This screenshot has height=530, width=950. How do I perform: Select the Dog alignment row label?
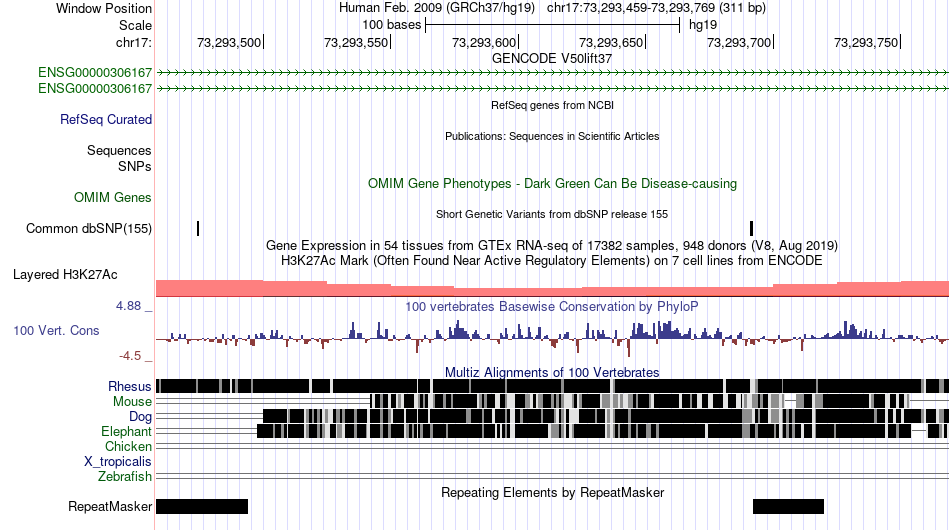[x=140, y=417]
